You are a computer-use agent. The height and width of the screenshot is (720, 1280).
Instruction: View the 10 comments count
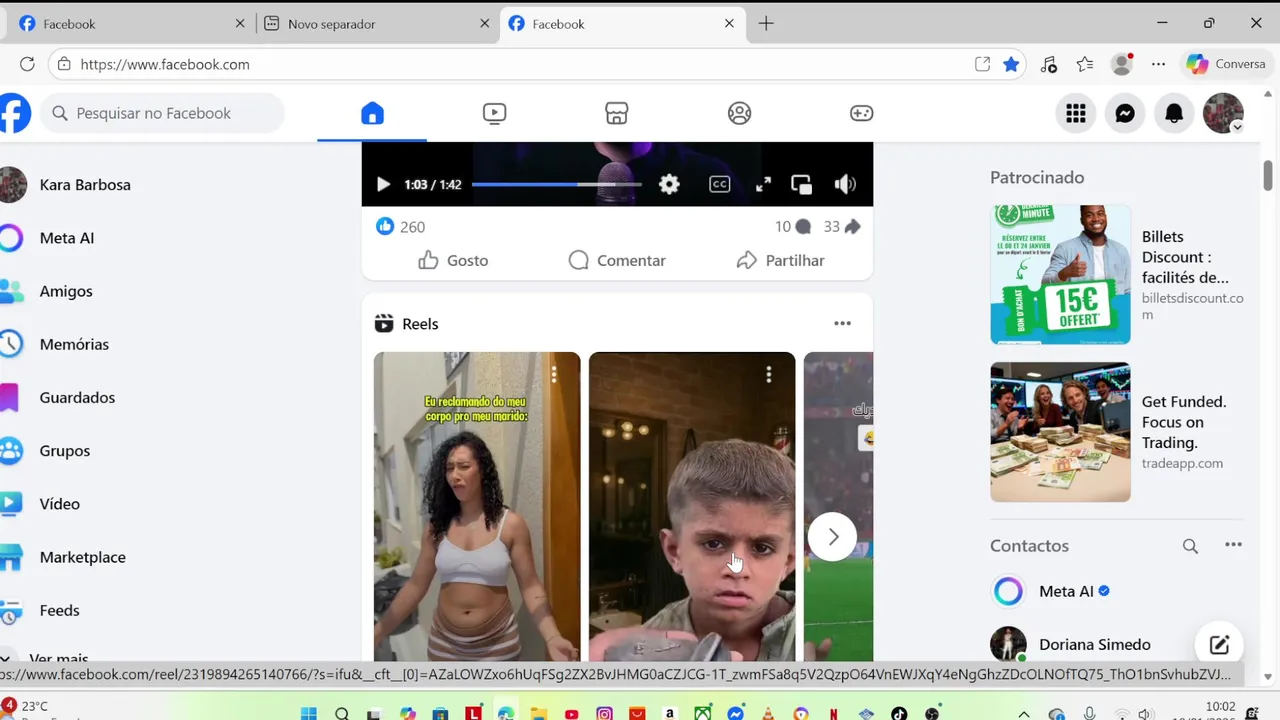(792, 227)
